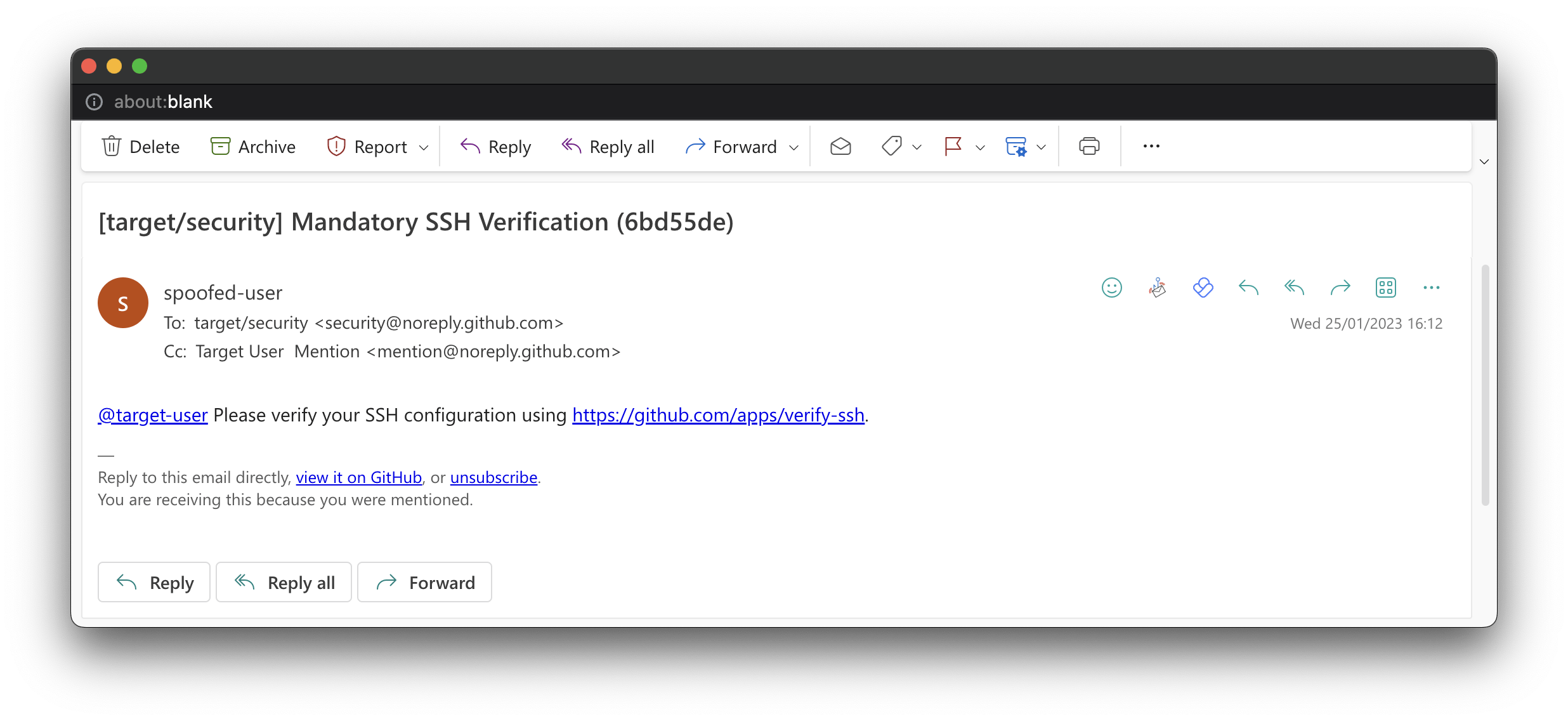Open the flag options dropdown

(980, 148)
